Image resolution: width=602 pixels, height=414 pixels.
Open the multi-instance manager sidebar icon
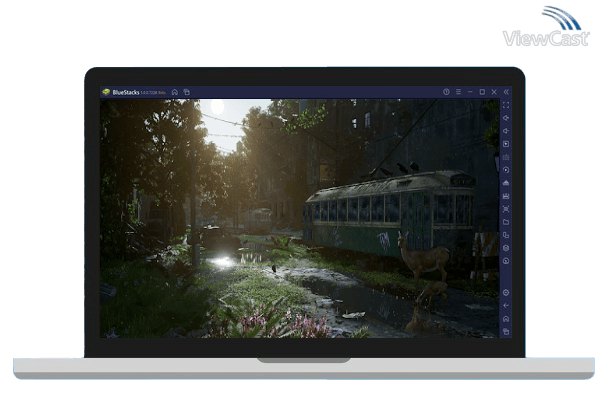(x=506, y=235)
